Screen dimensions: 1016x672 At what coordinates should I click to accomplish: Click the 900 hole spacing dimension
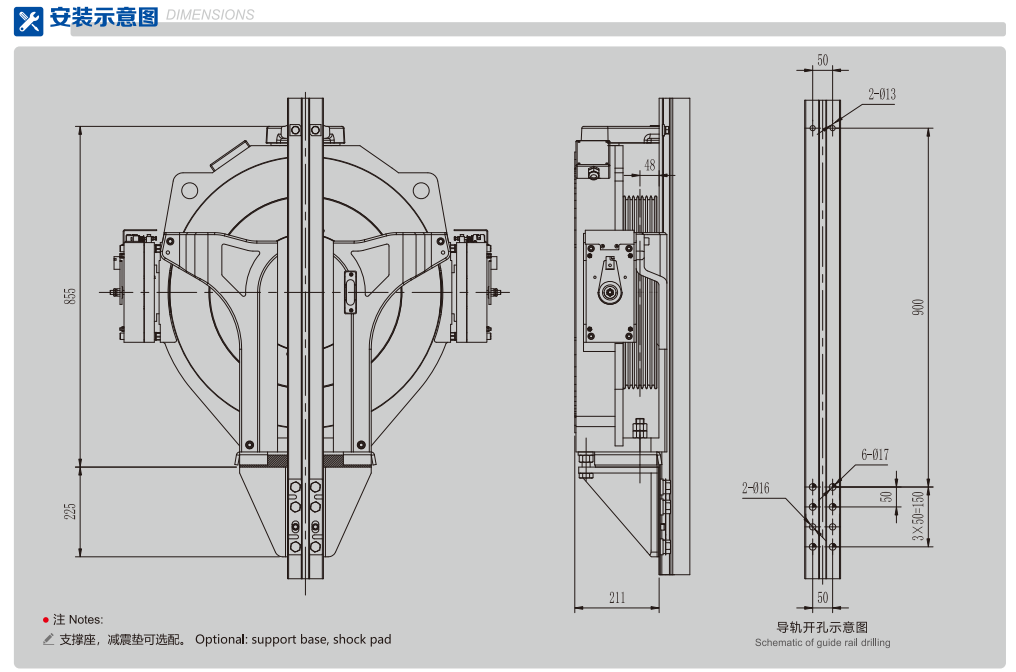click(918, 306)
